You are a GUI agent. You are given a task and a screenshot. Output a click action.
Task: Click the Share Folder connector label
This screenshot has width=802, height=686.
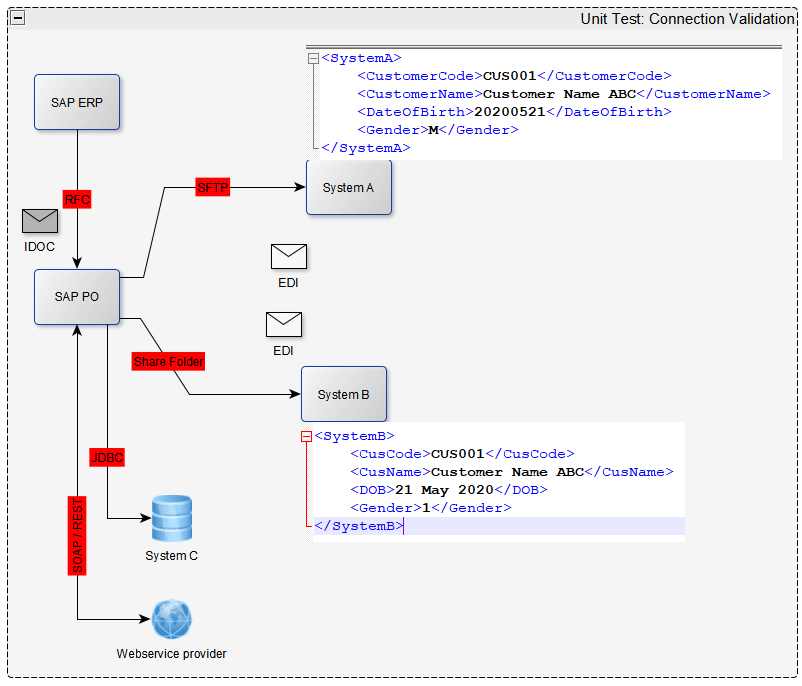click(168, 361)
